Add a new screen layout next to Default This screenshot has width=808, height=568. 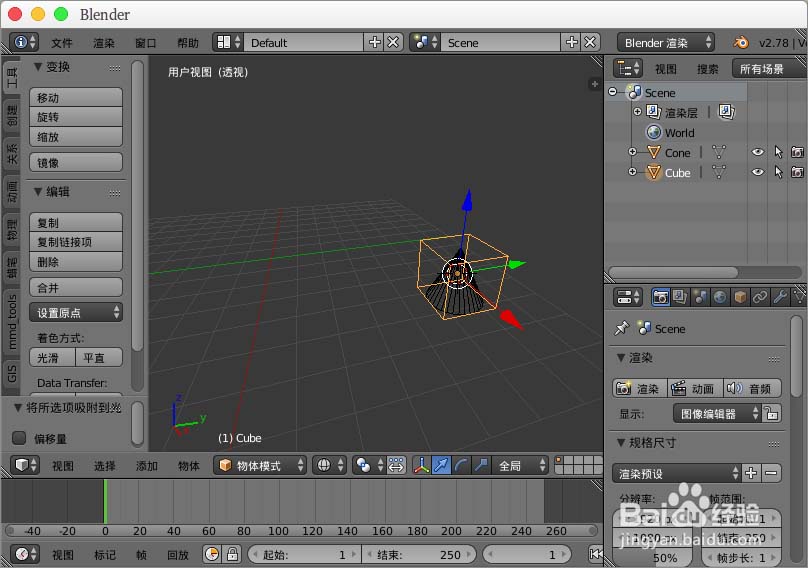click(375, 42)
